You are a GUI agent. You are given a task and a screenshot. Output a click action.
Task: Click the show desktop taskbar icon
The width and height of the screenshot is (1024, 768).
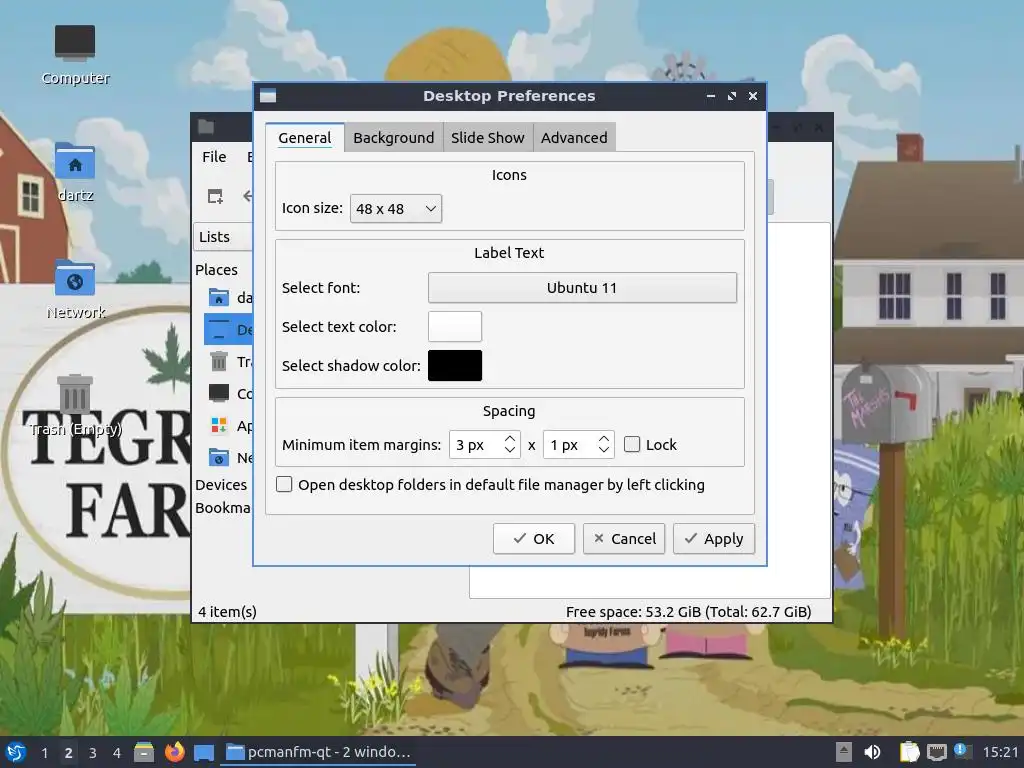(204, 752)
